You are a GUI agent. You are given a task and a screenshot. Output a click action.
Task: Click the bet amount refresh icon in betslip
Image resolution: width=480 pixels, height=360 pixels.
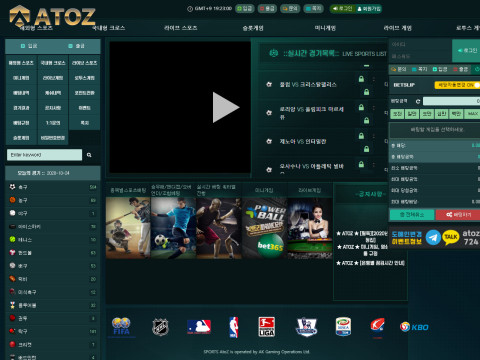(x=418, y=101)
